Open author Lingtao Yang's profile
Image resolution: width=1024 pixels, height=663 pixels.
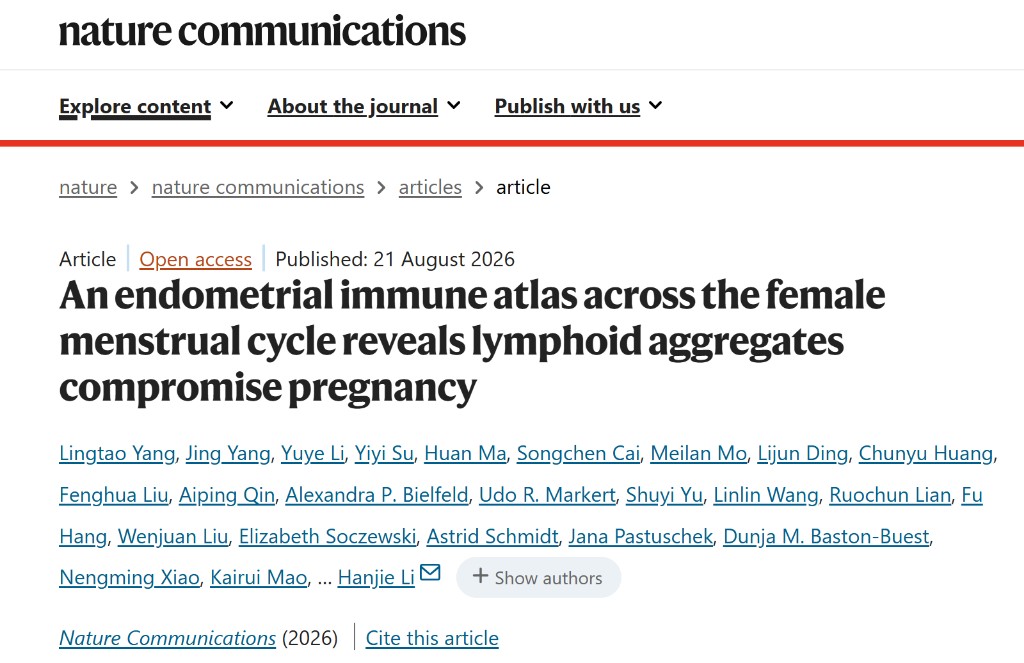[x=117, y=453]
